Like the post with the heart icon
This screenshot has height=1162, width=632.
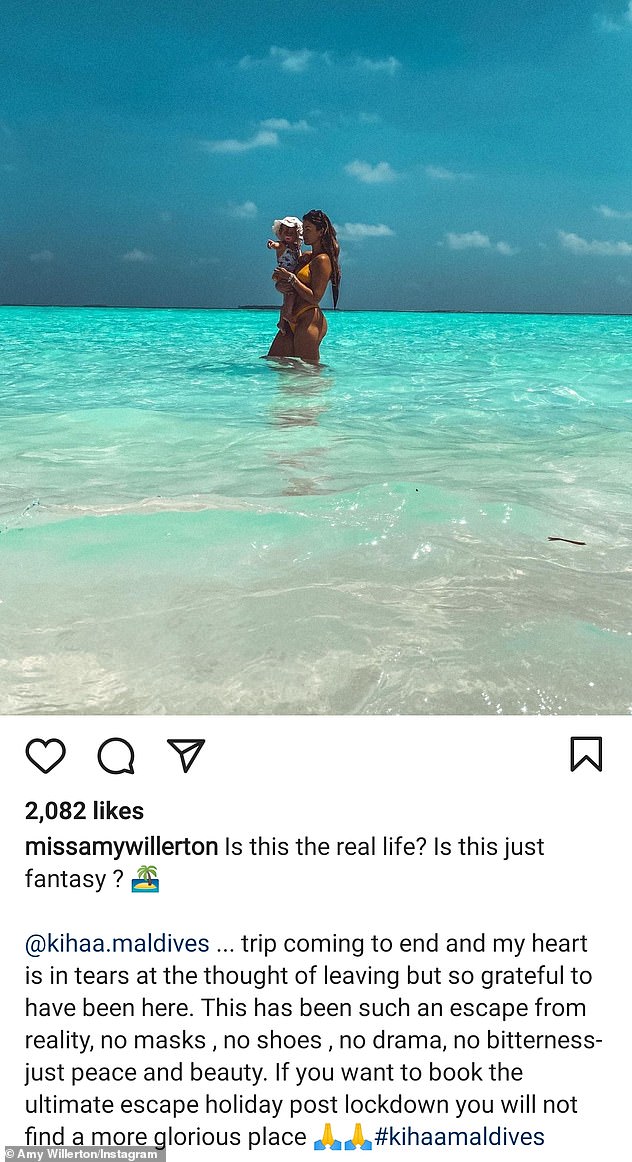point(45,755)
